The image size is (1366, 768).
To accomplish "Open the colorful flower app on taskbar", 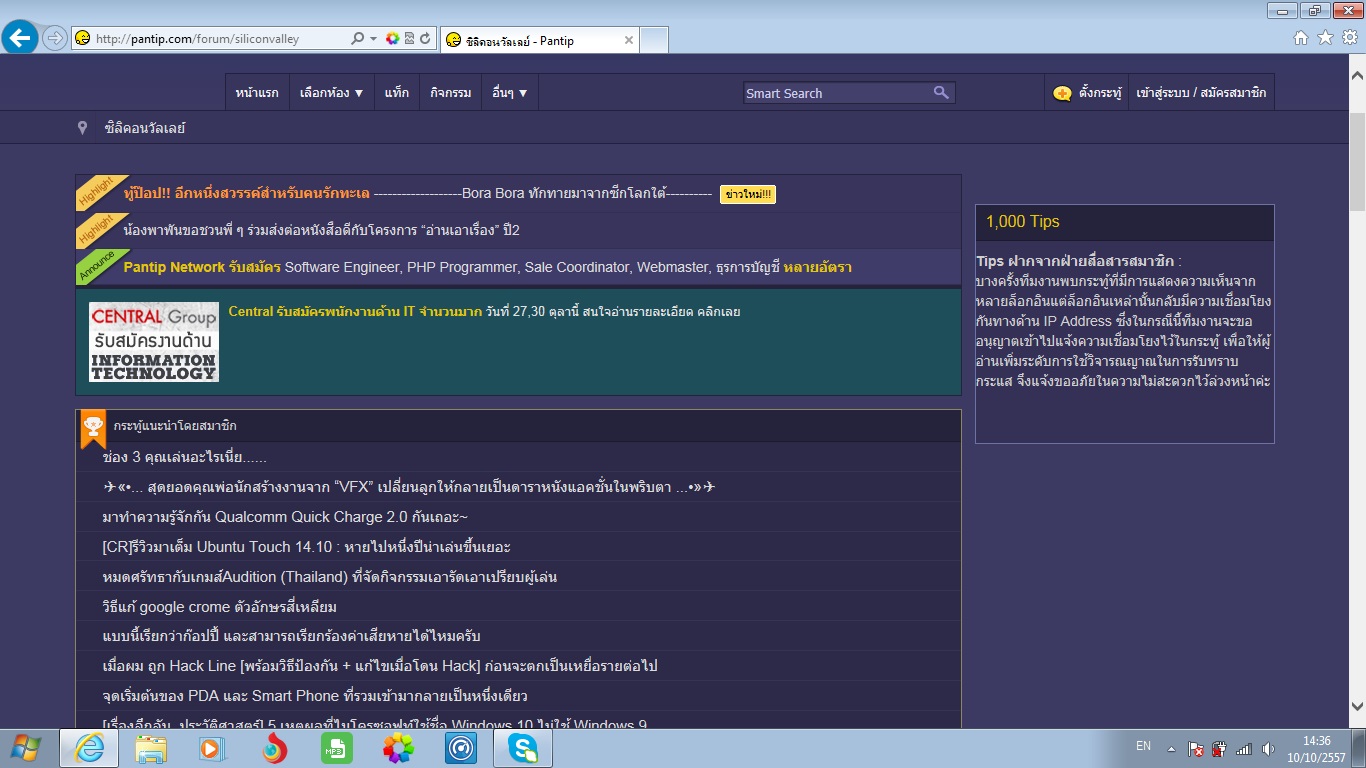I will [398, 748].
